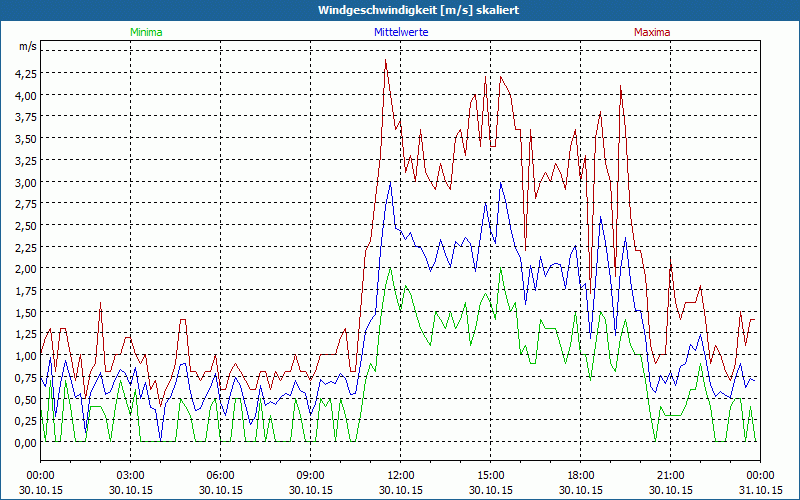Click the 3,50 y-axis value
Screen dimensions: 800x500
[26, 139]
